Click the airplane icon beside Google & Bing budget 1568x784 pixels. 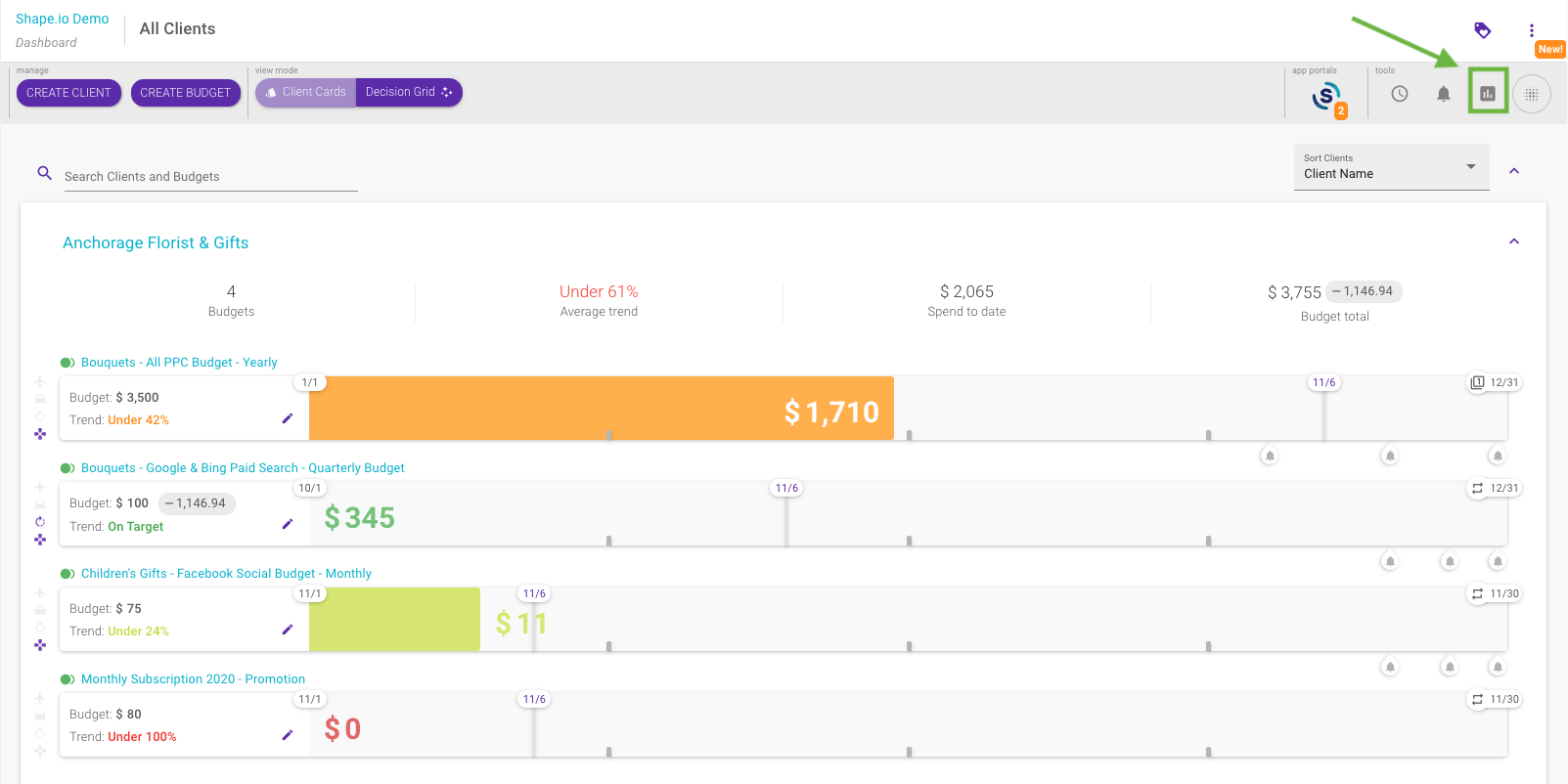click(x=40, y=487)
